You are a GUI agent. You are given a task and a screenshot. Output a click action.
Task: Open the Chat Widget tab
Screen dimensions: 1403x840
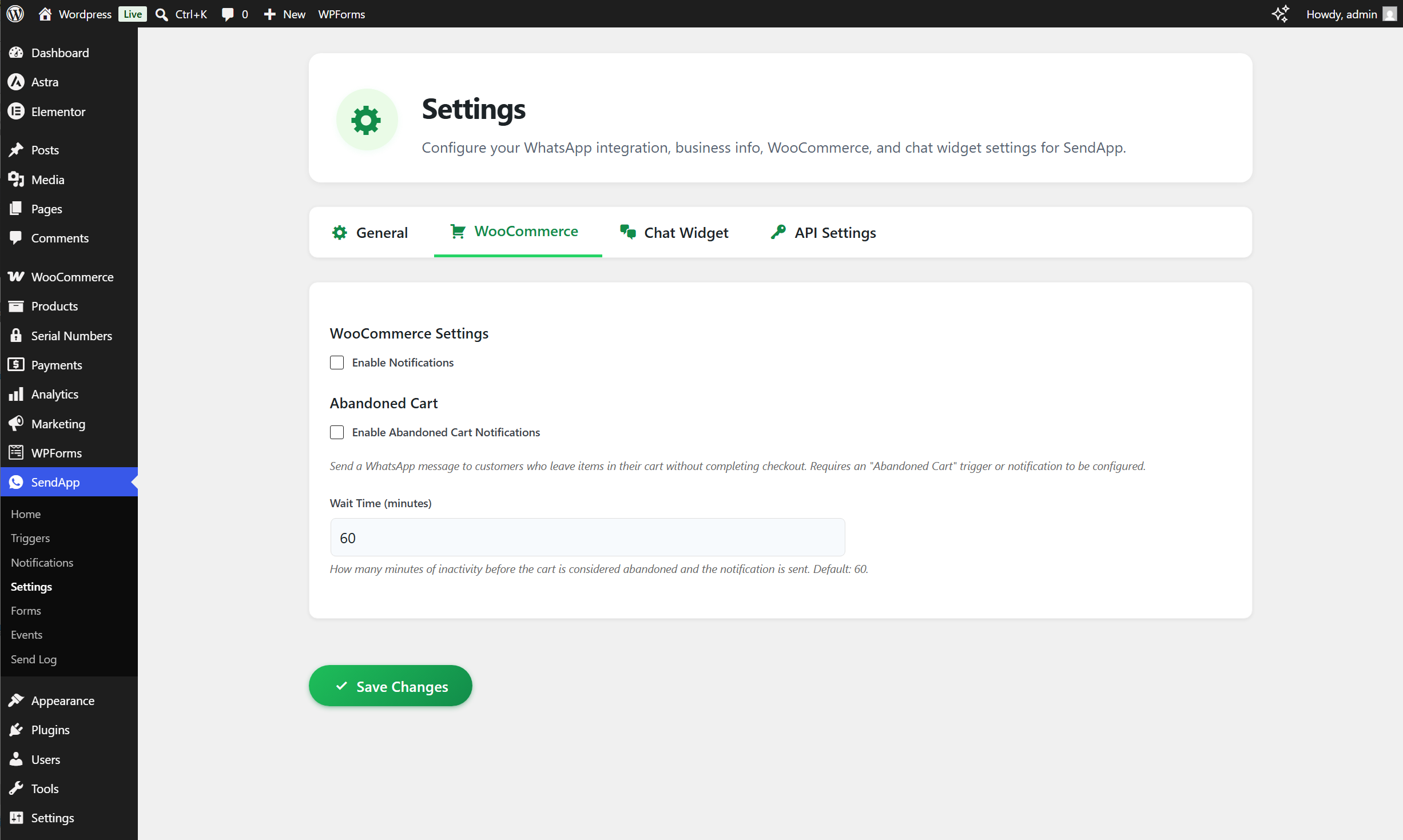[x=674, y=233]
